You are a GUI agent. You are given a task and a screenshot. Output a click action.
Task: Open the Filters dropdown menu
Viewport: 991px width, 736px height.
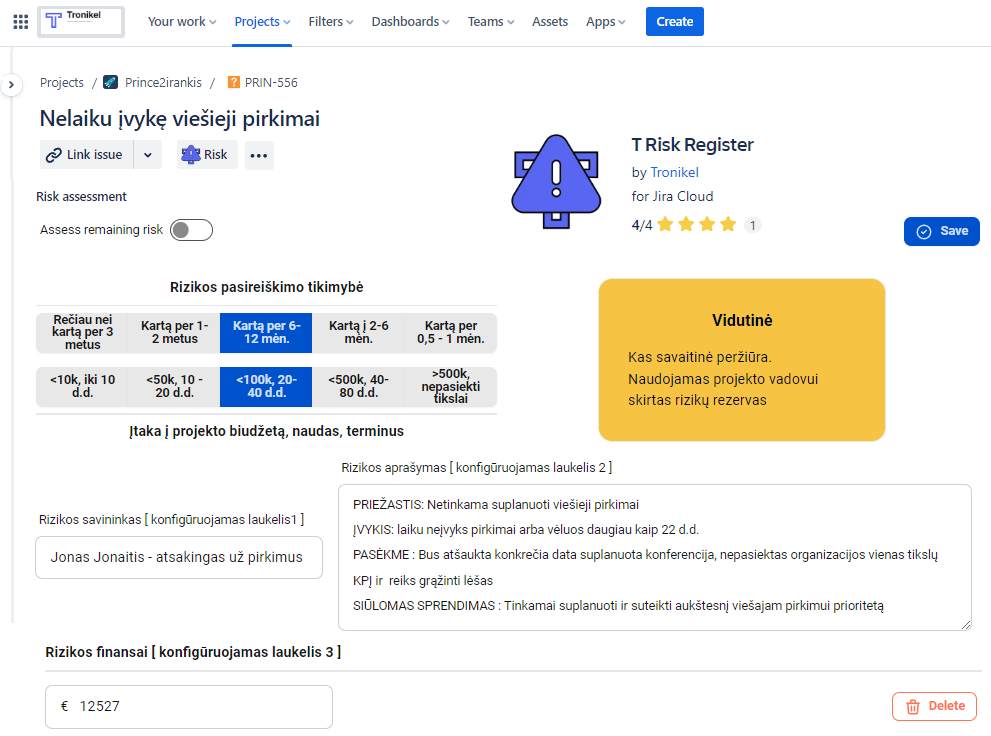click(331, 22)
